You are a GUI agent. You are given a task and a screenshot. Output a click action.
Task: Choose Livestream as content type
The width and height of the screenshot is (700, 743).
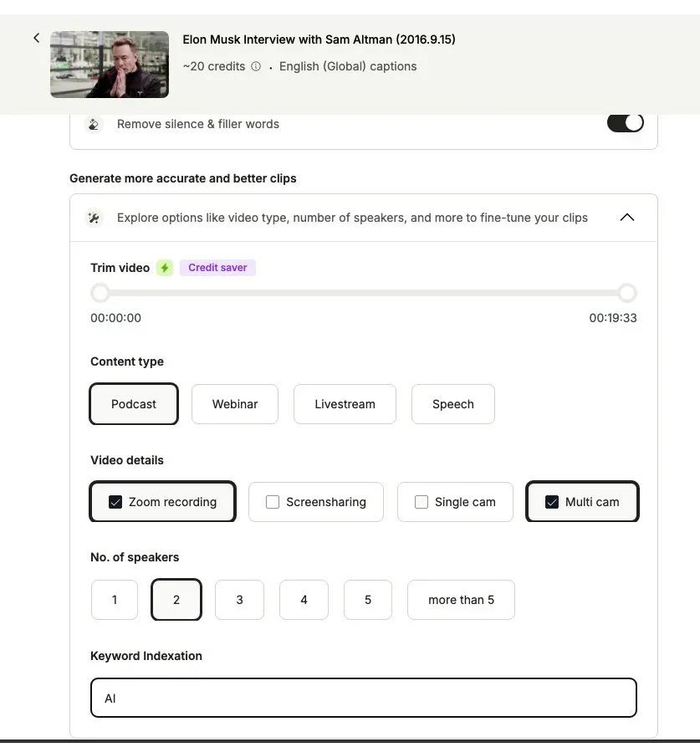pos(345,404)
